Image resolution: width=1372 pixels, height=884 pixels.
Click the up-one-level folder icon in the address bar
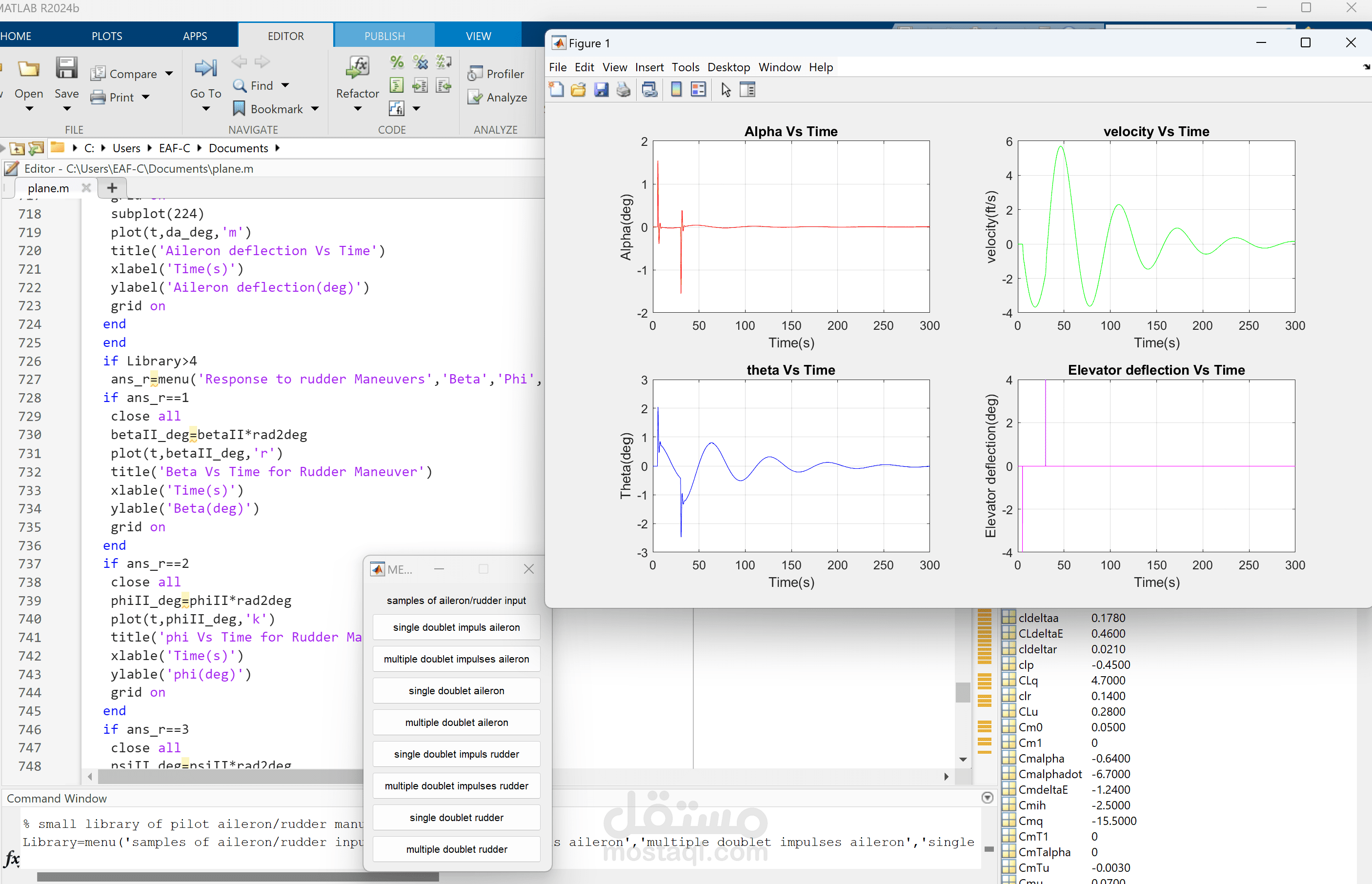17,148
